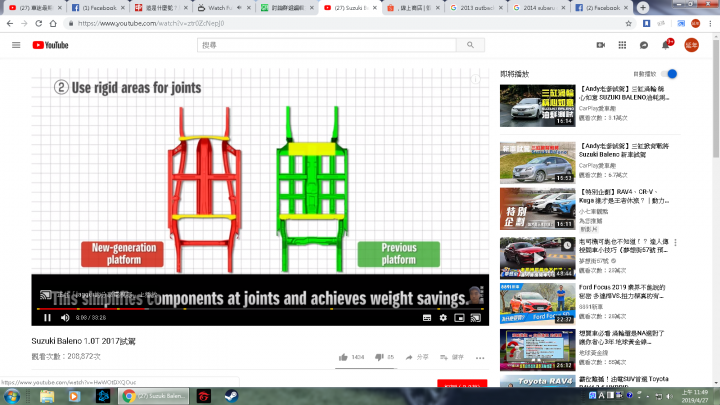
Task: Switch to the 2013 outback Google tab
Action: click(476, 8)
